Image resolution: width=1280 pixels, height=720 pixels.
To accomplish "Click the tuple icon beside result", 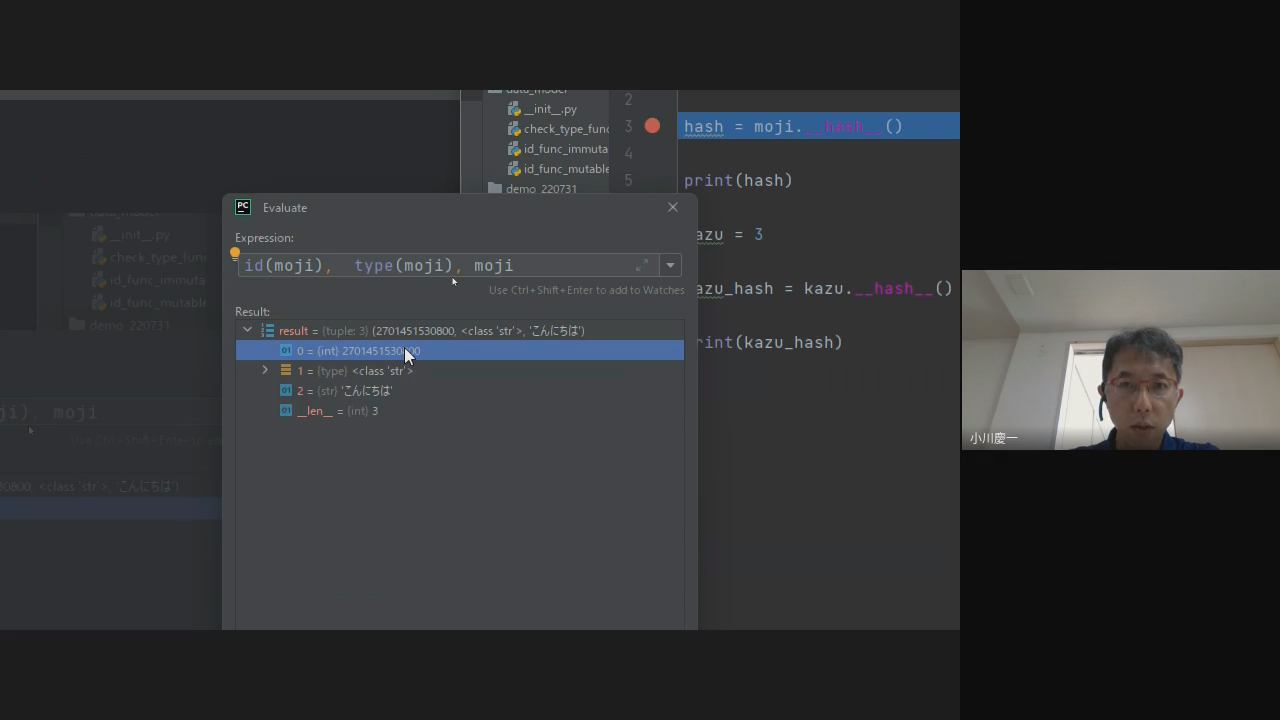I will point(267,330).
